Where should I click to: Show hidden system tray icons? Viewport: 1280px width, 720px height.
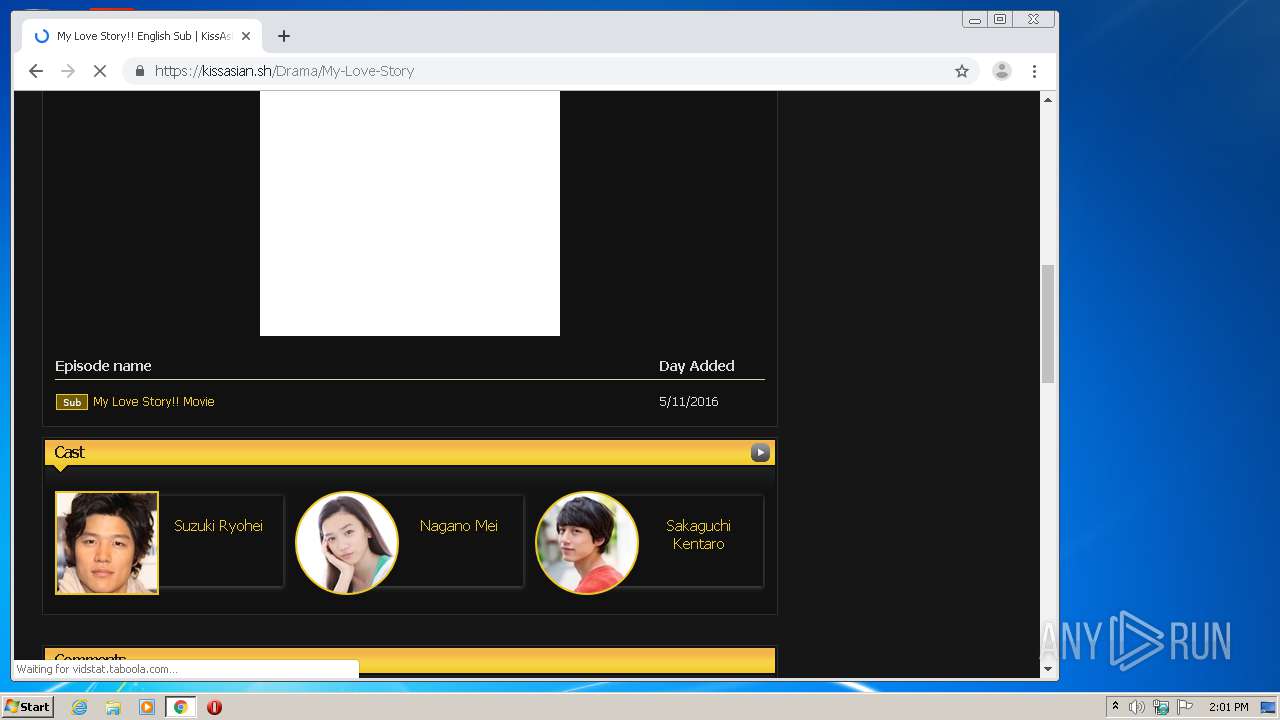1115,707
